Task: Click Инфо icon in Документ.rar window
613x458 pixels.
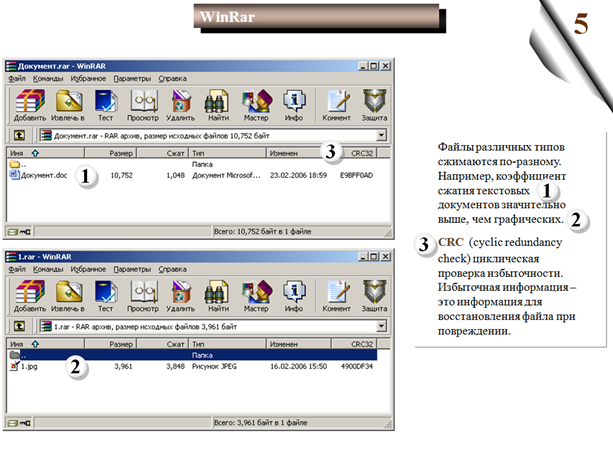Action: pos(294,105)
